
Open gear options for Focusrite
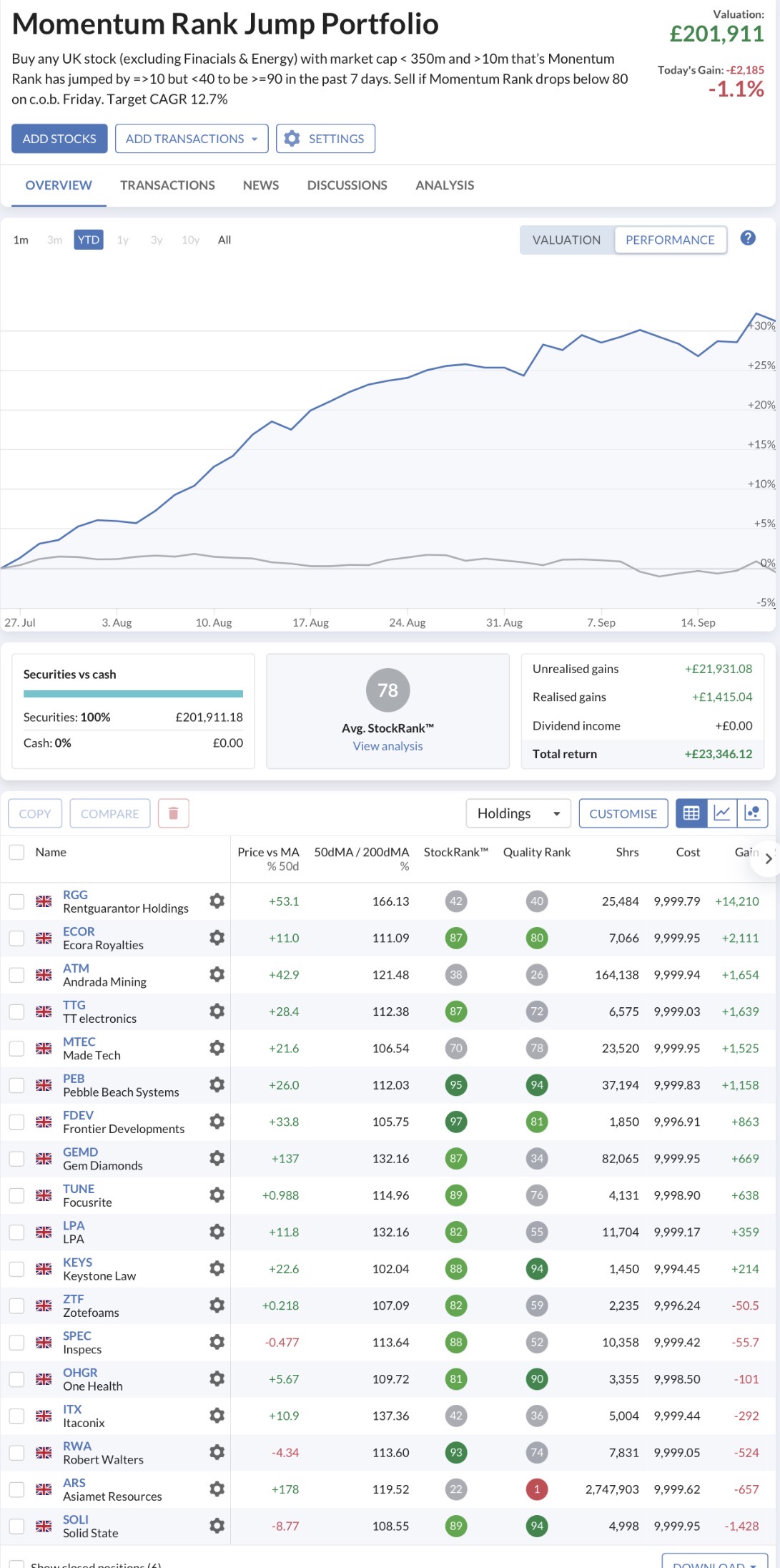tap(217, 1195)
